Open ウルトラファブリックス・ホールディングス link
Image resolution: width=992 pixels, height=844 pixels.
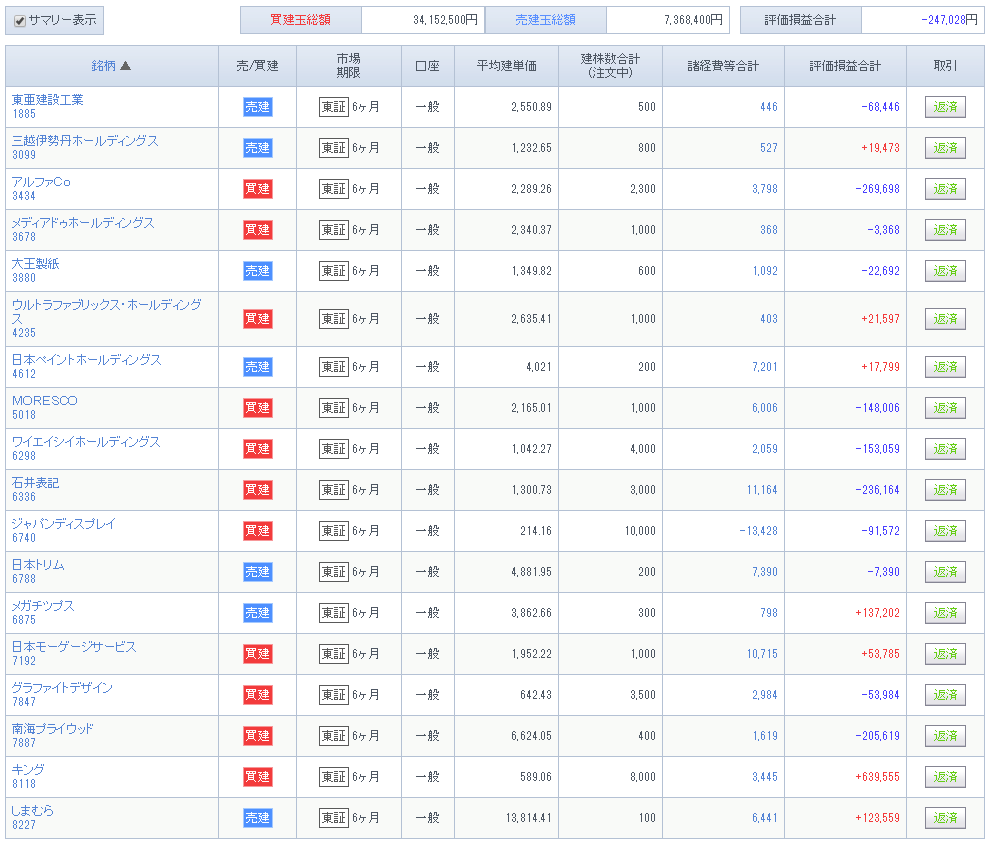pos(106,311)
